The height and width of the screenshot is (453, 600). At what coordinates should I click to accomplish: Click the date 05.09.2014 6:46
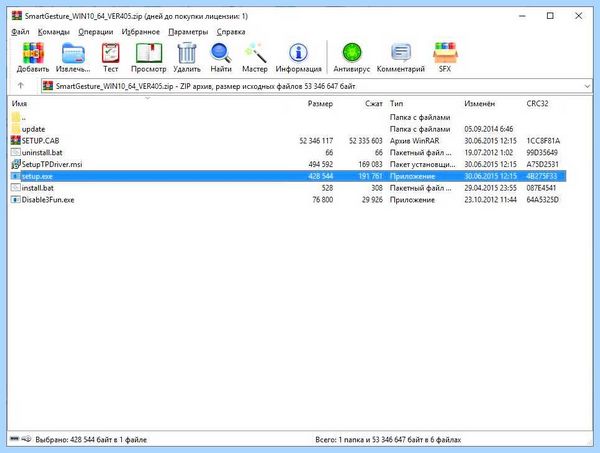click(x=489, y=129)
